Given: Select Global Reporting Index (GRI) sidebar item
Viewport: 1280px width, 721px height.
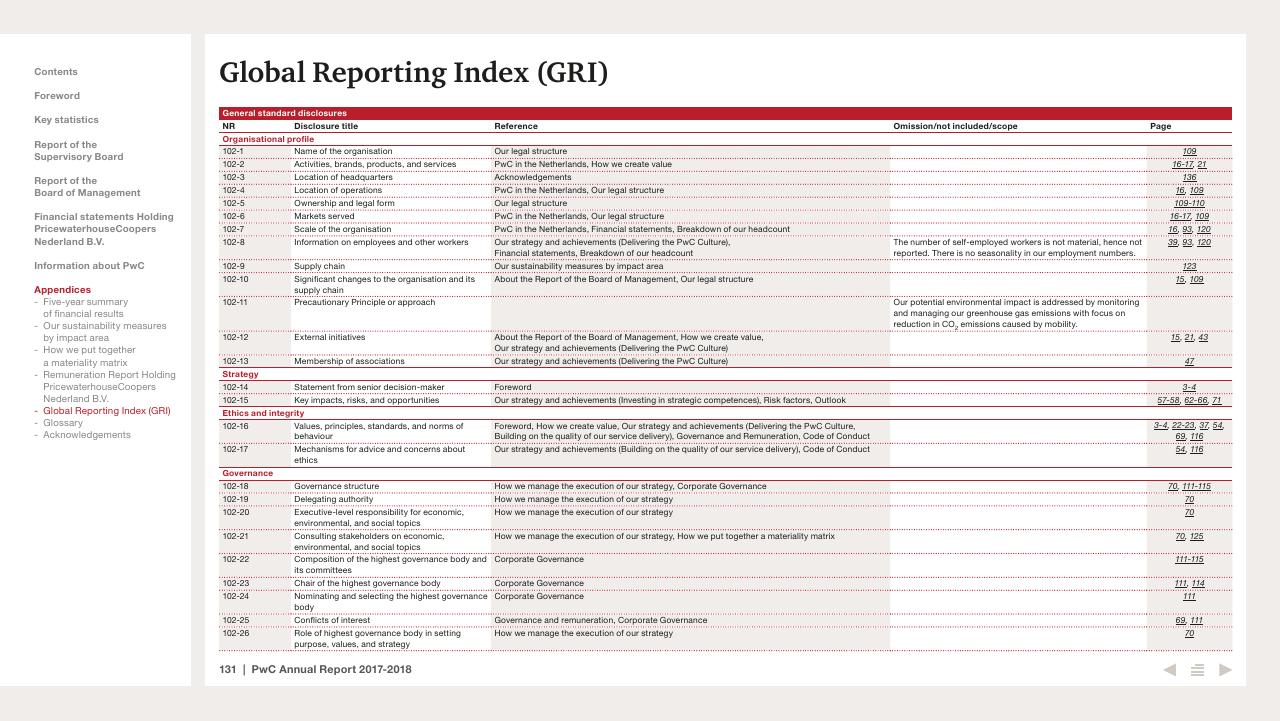Looking at the screenshot, I should (x=106, y=411).
